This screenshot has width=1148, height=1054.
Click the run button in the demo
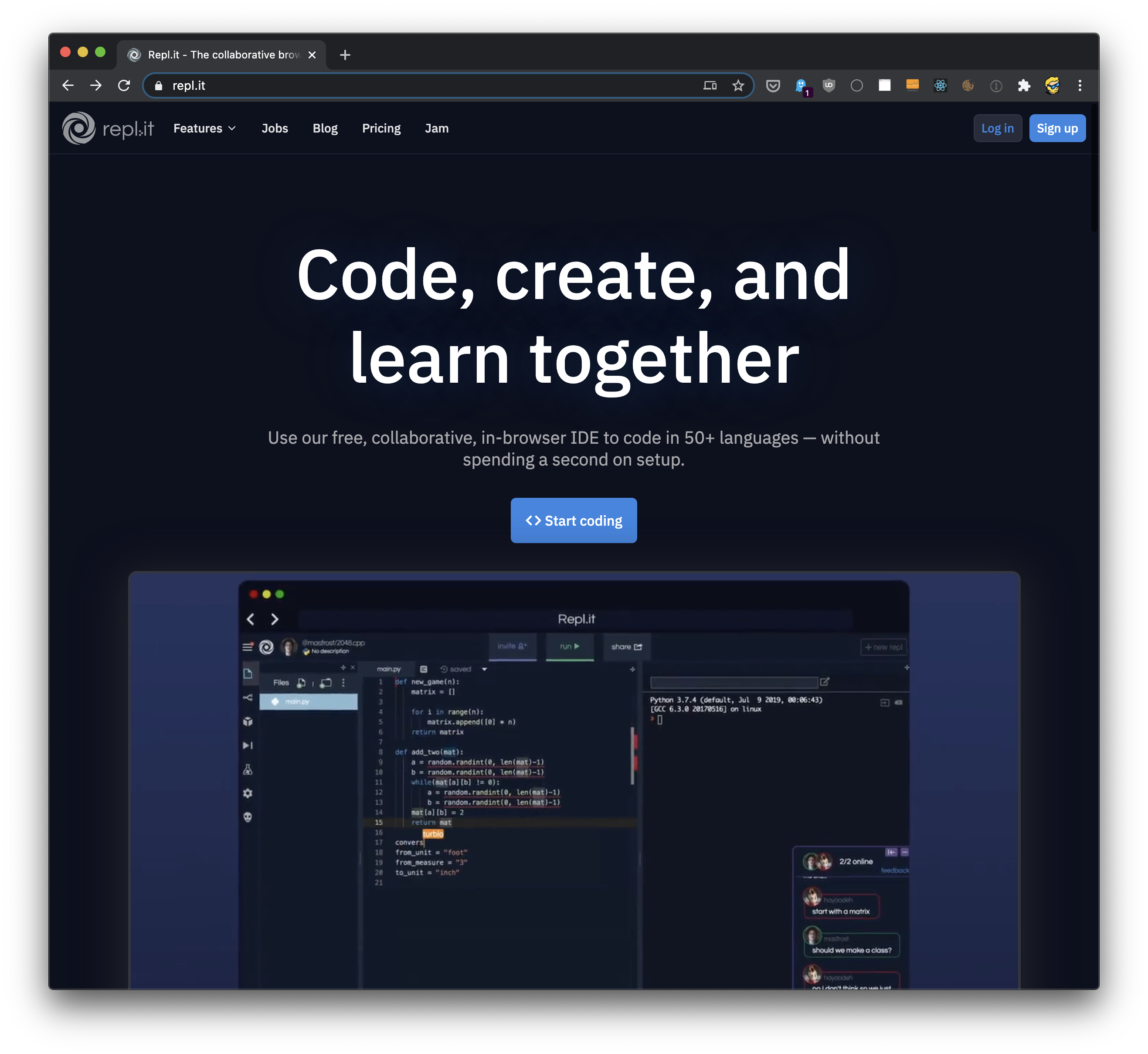tap(570, 646)
